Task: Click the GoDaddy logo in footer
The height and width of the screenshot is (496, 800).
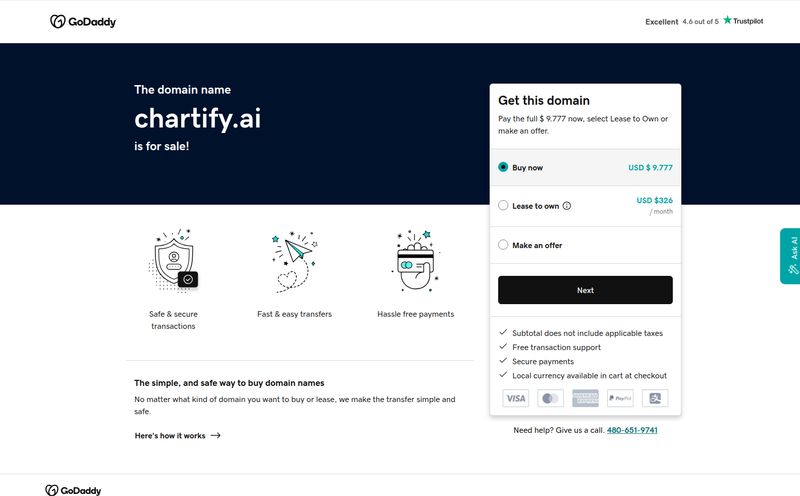Action: [73, 490]
